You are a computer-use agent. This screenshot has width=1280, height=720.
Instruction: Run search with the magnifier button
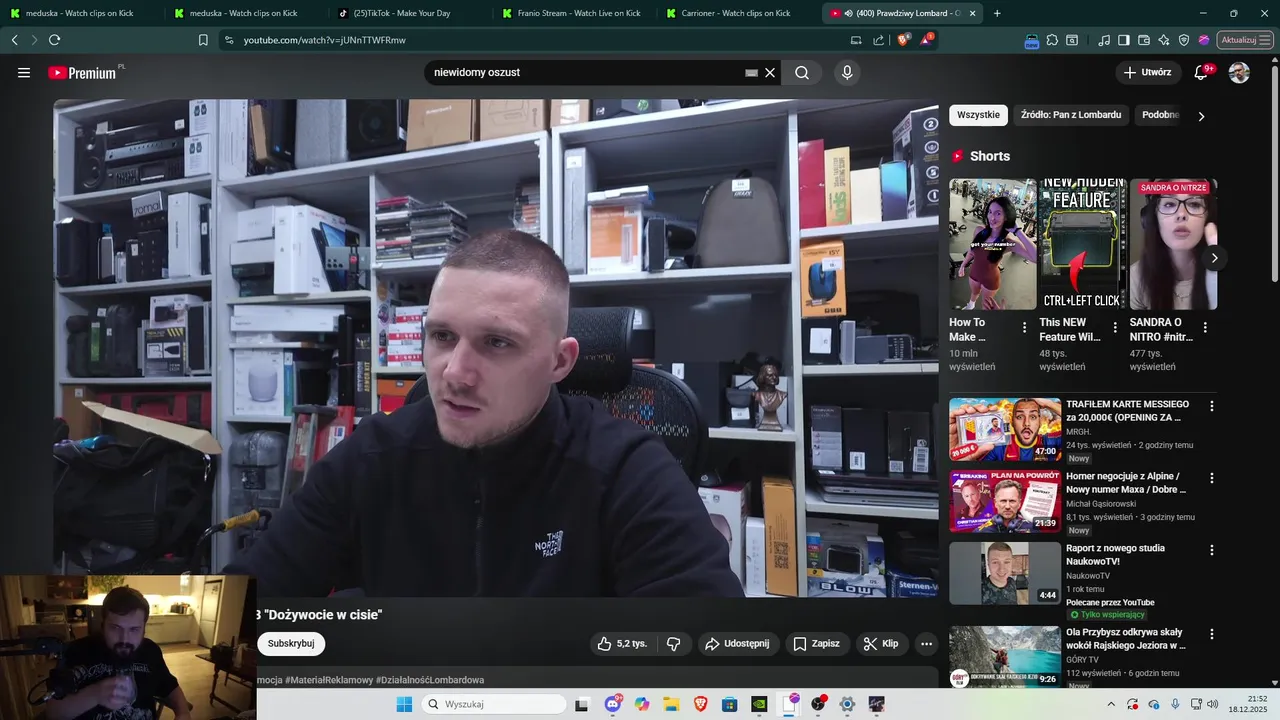tap(802, 73)
